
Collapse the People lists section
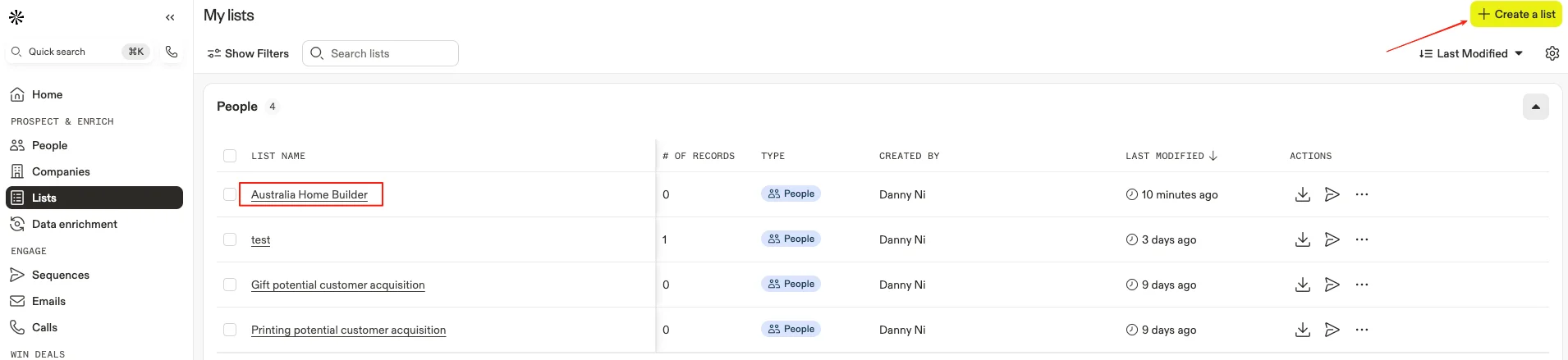1535,107
